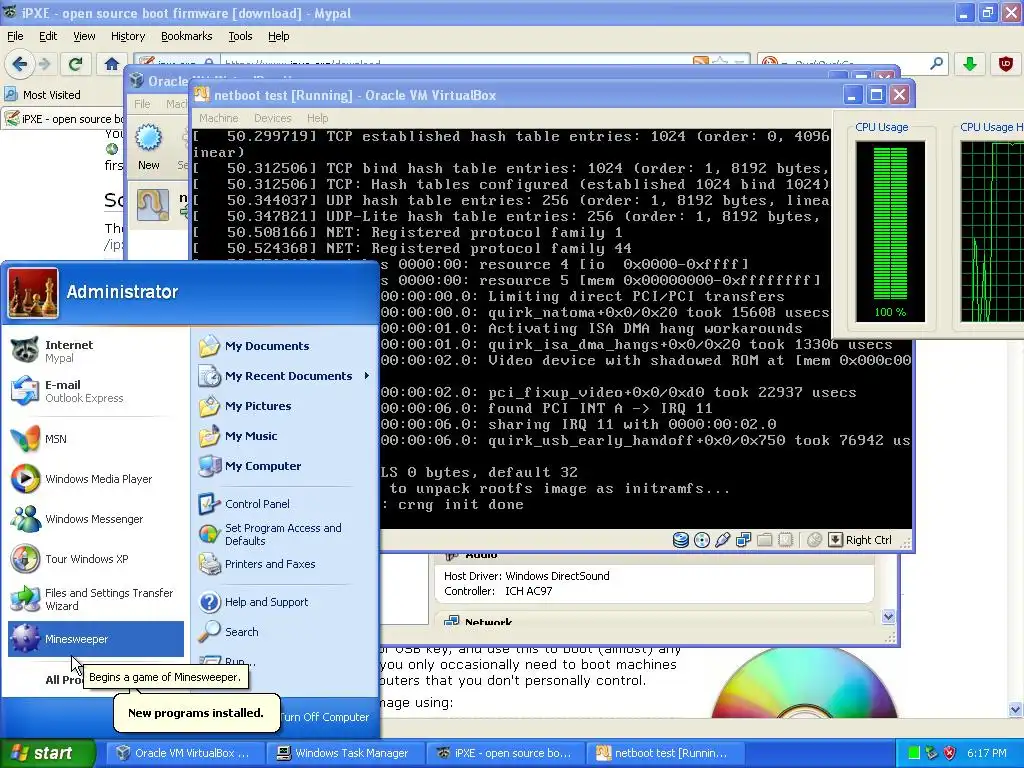Click the hard disk activity icon in VM status bar

[x=680, y=540]
